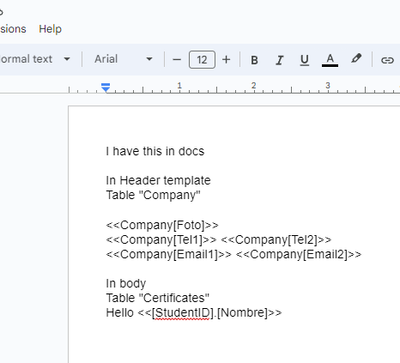
Task: Click the text 'Table "Company"'
Action: point(153,195)
